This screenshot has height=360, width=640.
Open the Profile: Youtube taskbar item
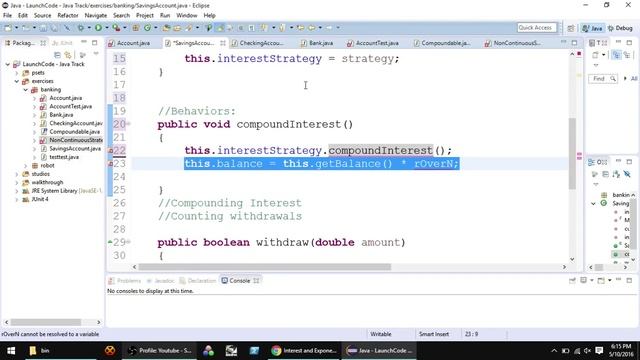pos(160,351)
